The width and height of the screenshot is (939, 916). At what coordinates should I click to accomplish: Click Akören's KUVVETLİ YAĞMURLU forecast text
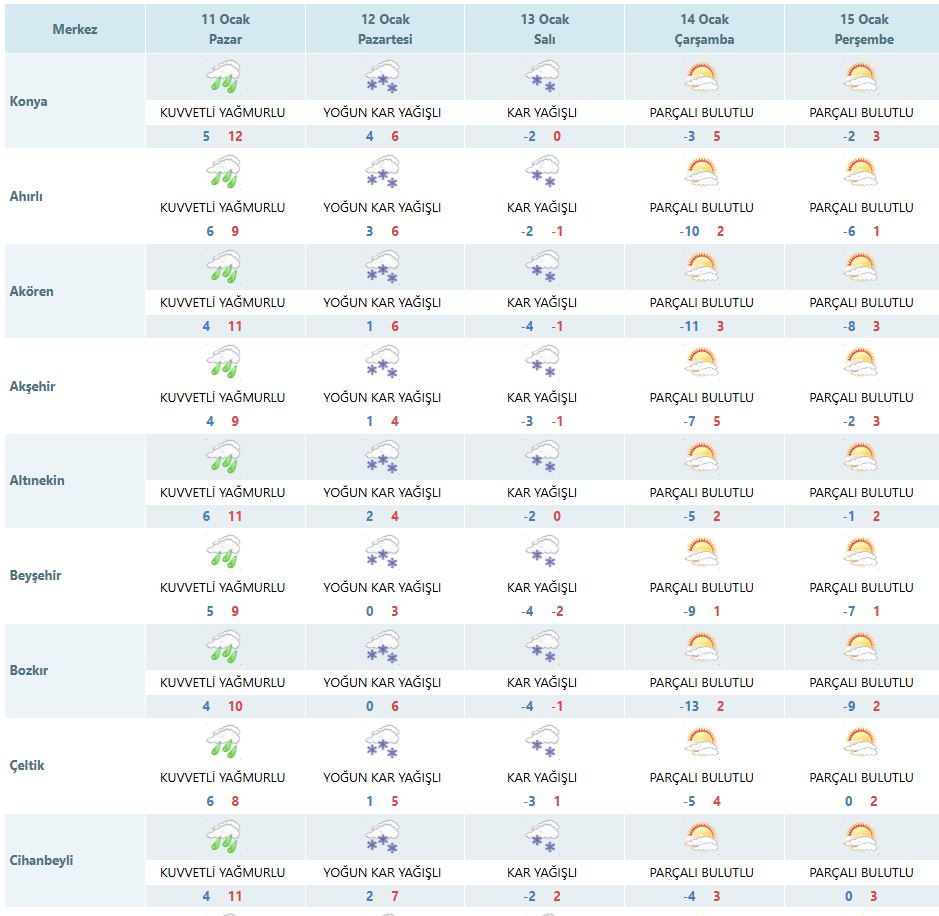coord(223,303)
